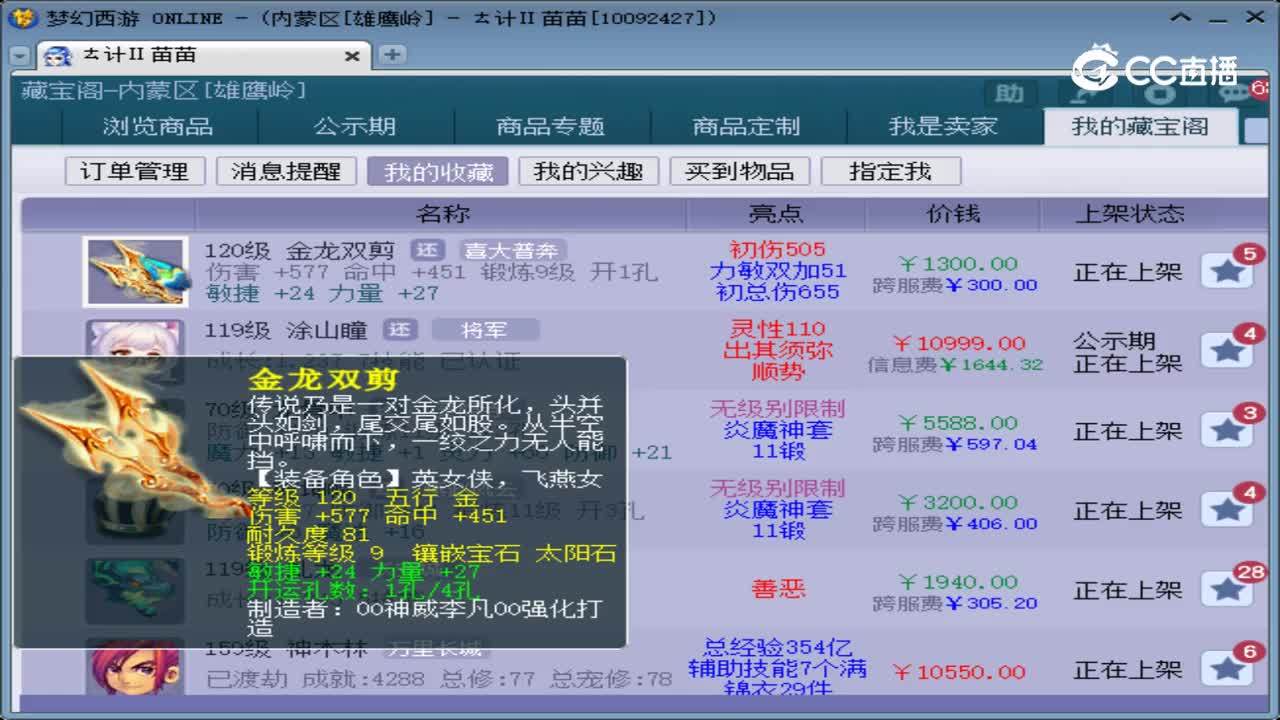1280x720 pixels.
Task: Click the game logo icon in title bar
Action: tap(25, 18)
